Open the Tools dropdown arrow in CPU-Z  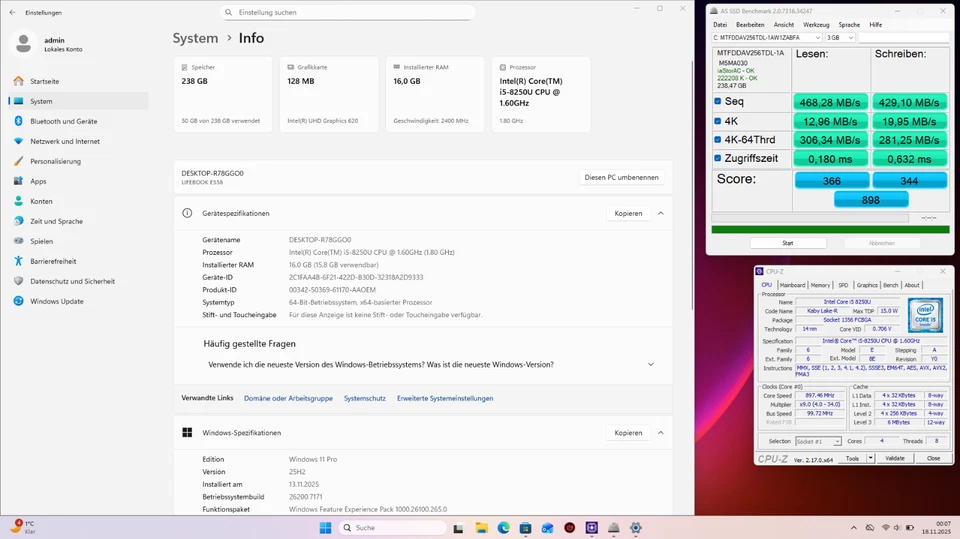coord(870,458)
